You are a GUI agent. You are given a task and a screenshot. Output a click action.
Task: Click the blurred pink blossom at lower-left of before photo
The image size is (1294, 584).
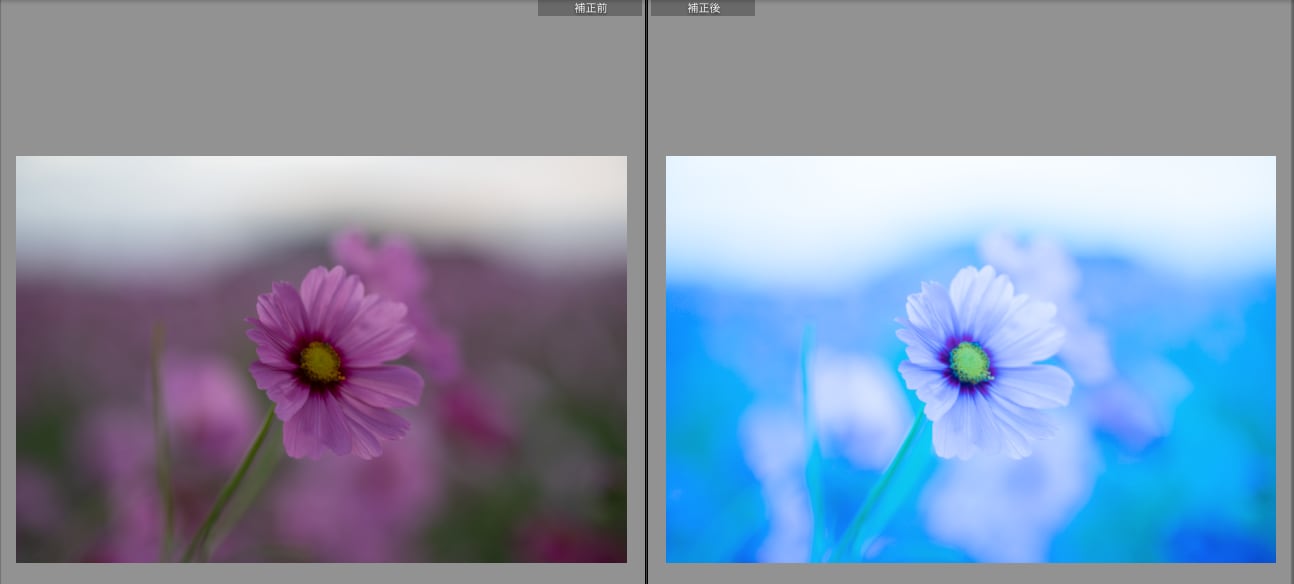(x=200, y=400)
